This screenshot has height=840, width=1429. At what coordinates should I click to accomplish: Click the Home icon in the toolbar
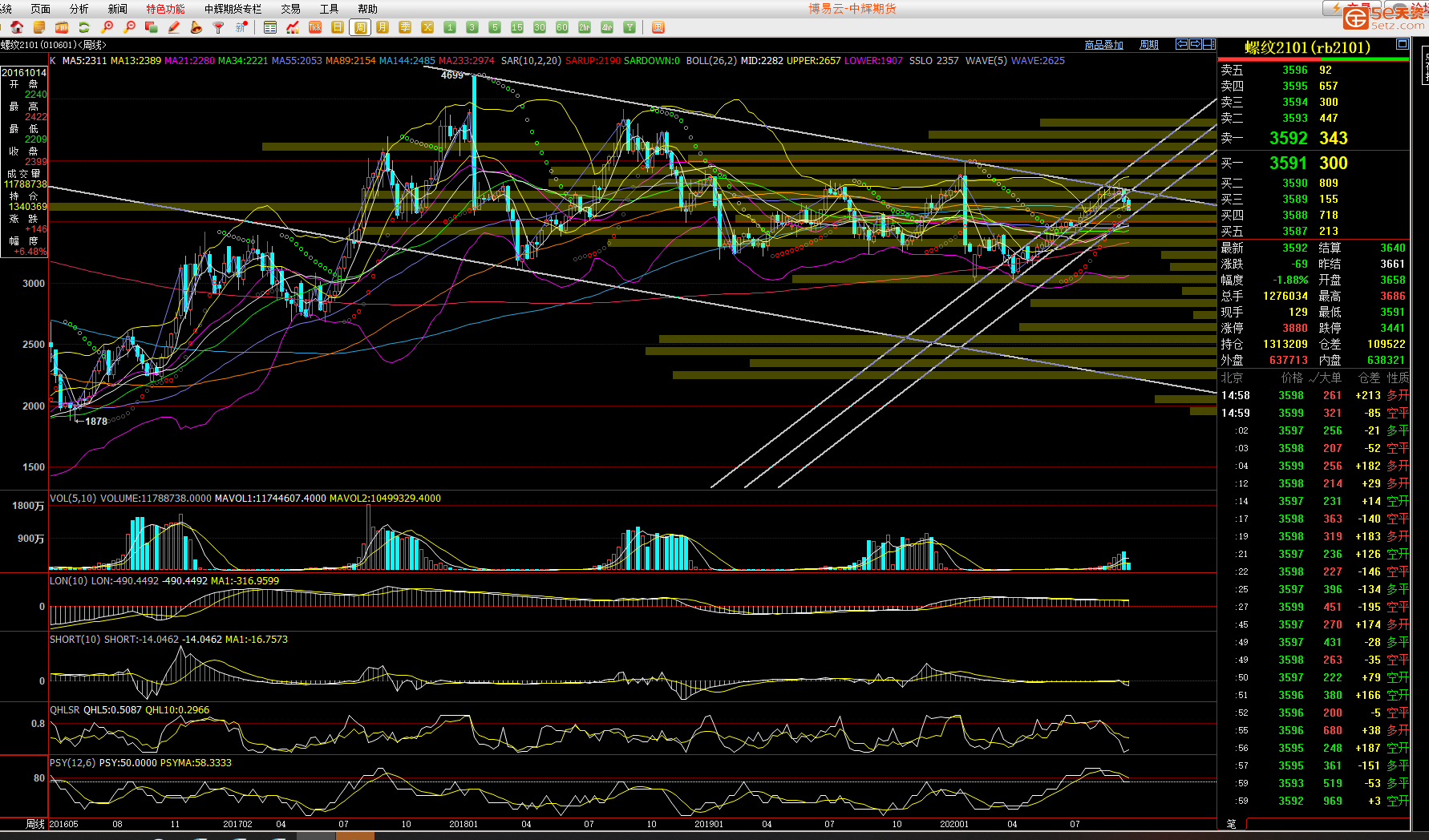pyautogui.click(x=17, y=27)
